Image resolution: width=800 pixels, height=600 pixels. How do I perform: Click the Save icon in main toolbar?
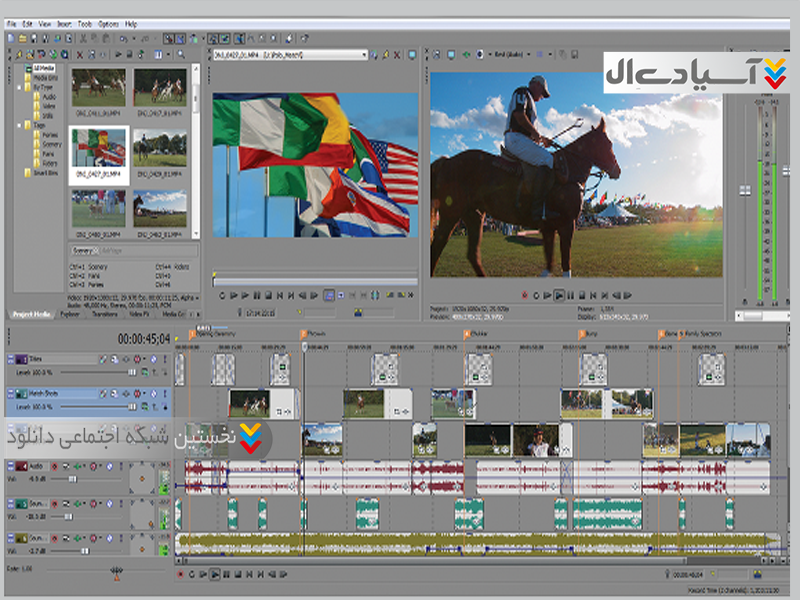[x=33, y=39]
